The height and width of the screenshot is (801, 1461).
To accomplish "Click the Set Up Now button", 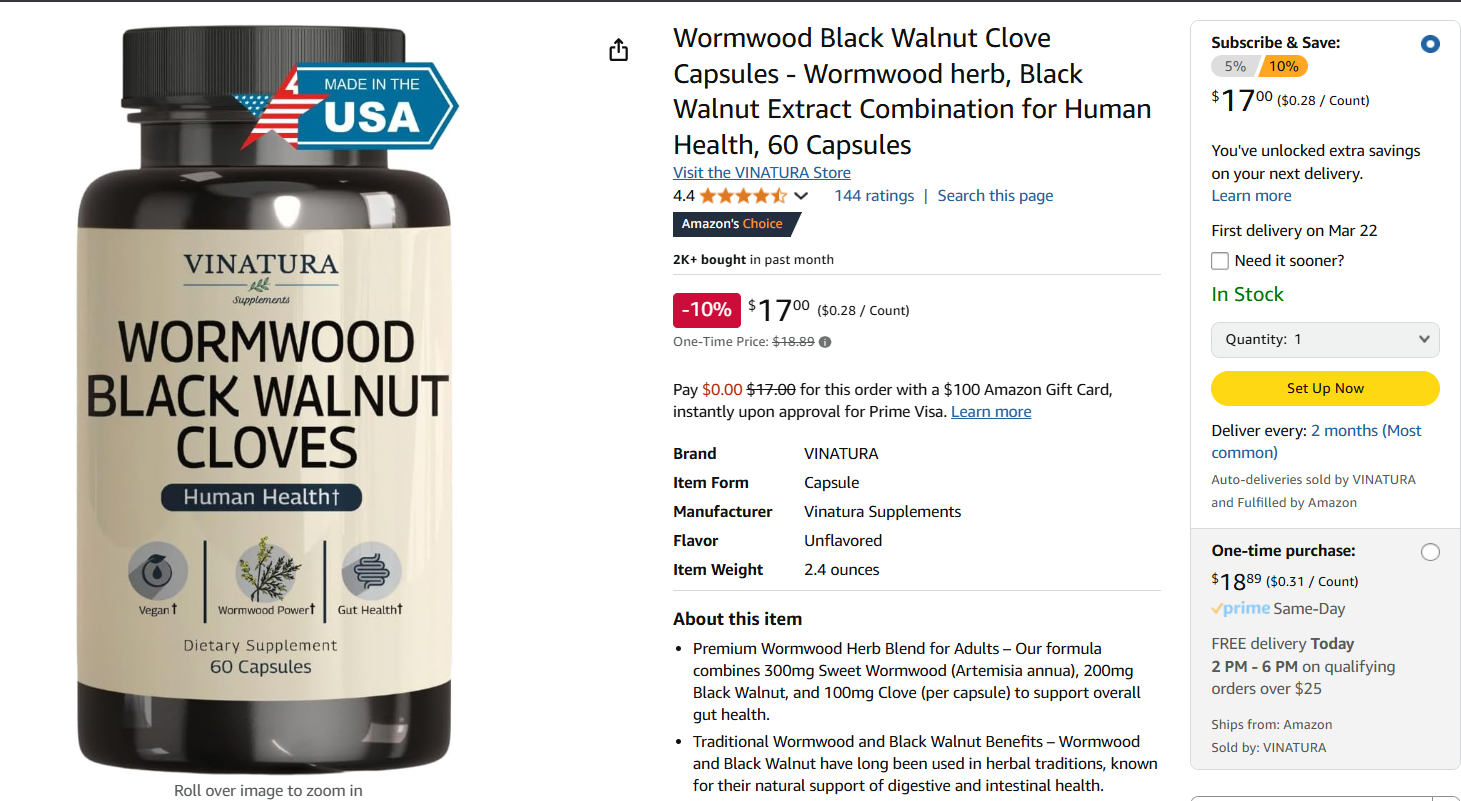I will tap(1325, 388).
